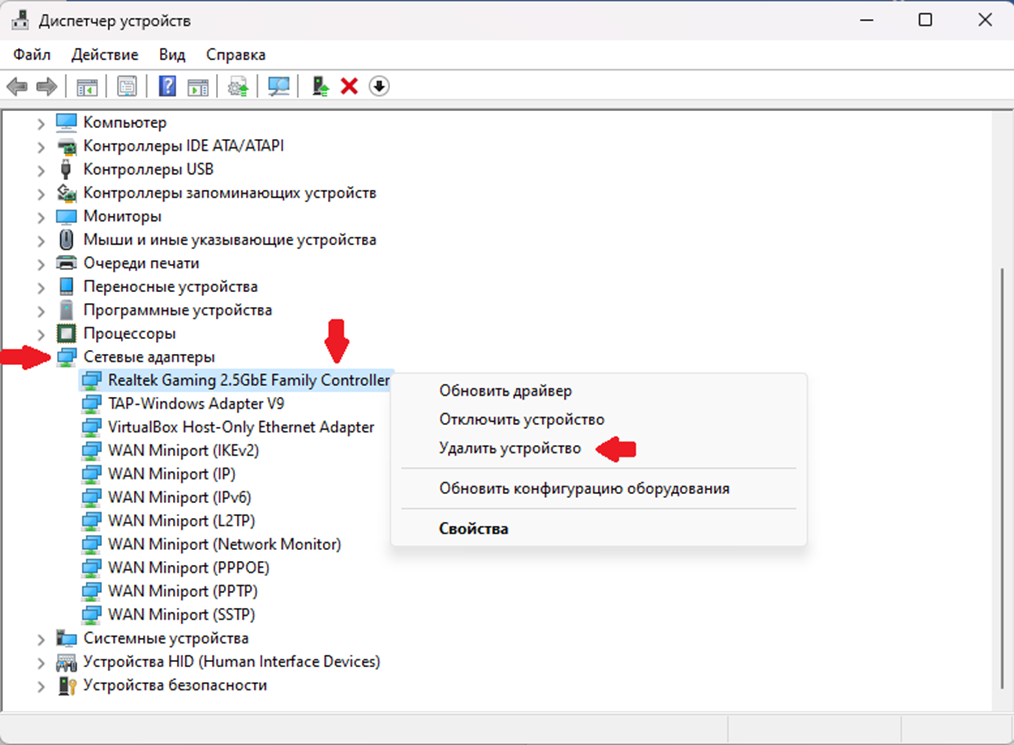Select WAN Miniport (IKEv2)

(x=184, y=450)
